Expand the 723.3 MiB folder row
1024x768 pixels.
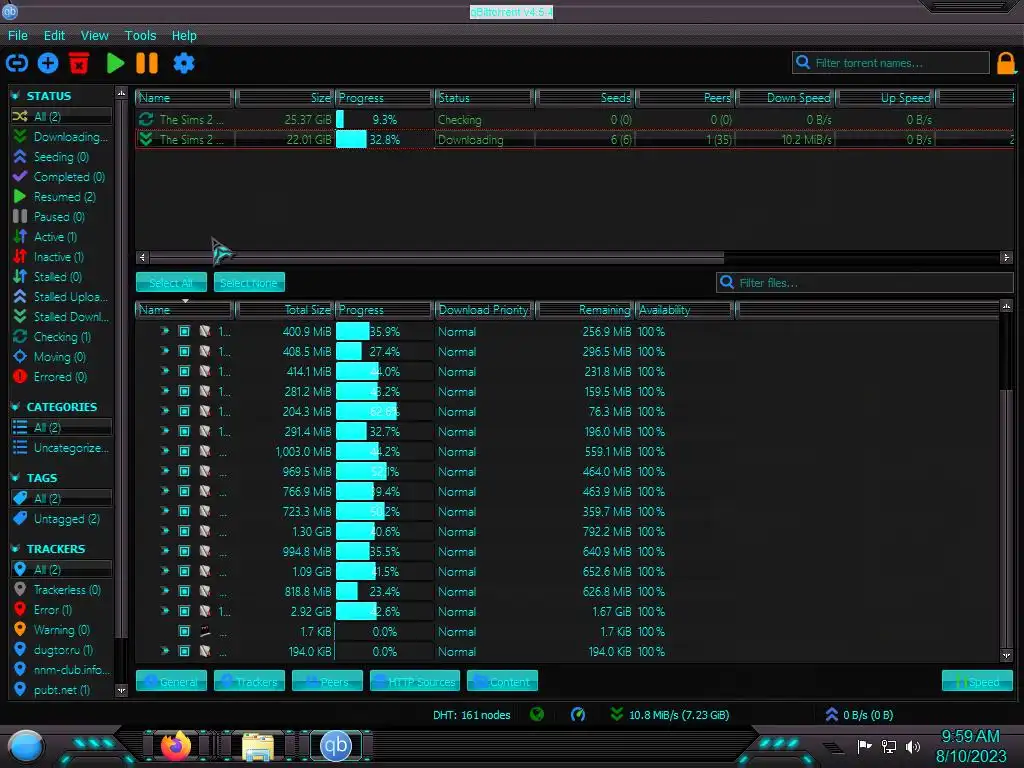(165, 511)
